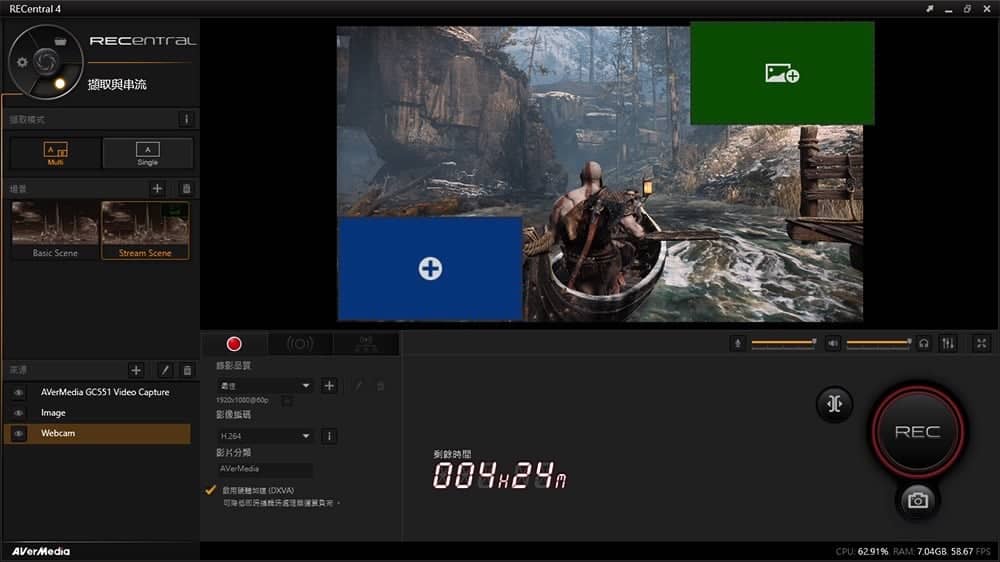Switch to the live stream tab
Image resolution: width=1000 pixels, height=562 pixels.
click(x=300, y=344)
